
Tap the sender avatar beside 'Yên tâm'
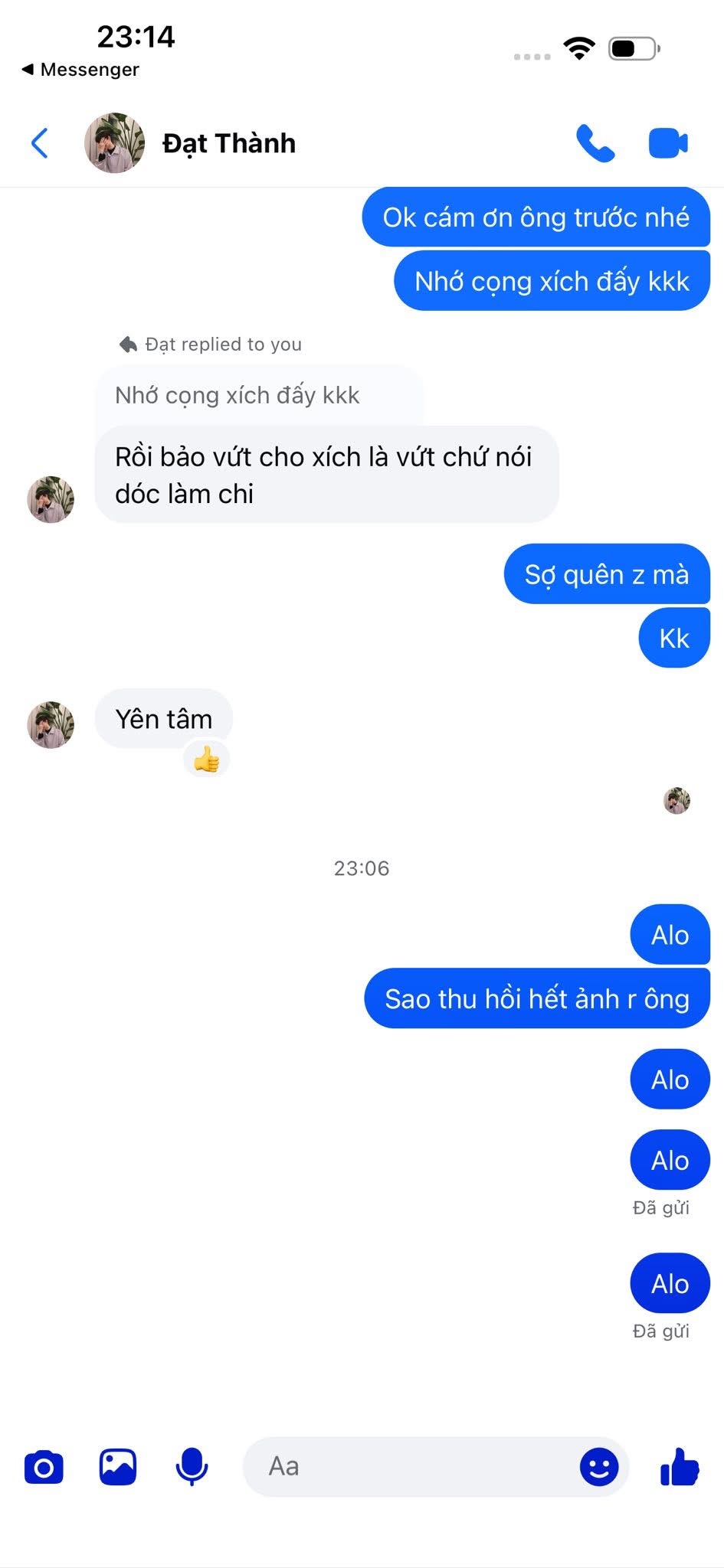[x=51, y=725]
